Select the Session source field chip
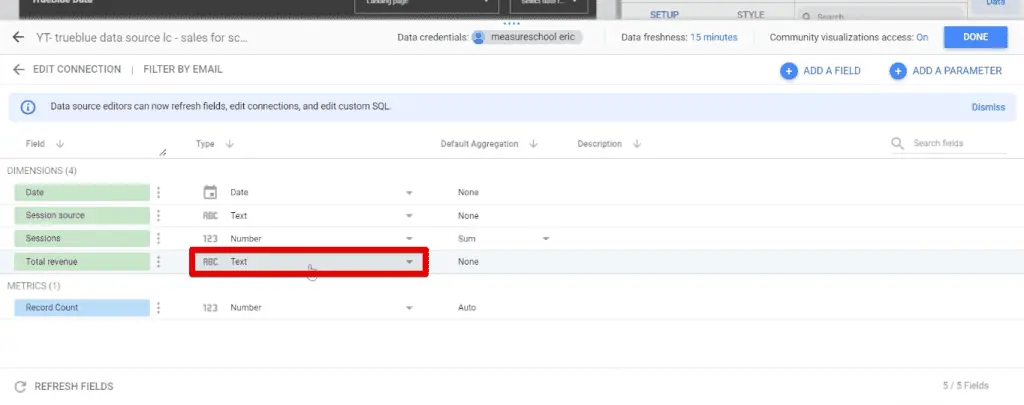The image size is (1024, 405). pos(82,216)
